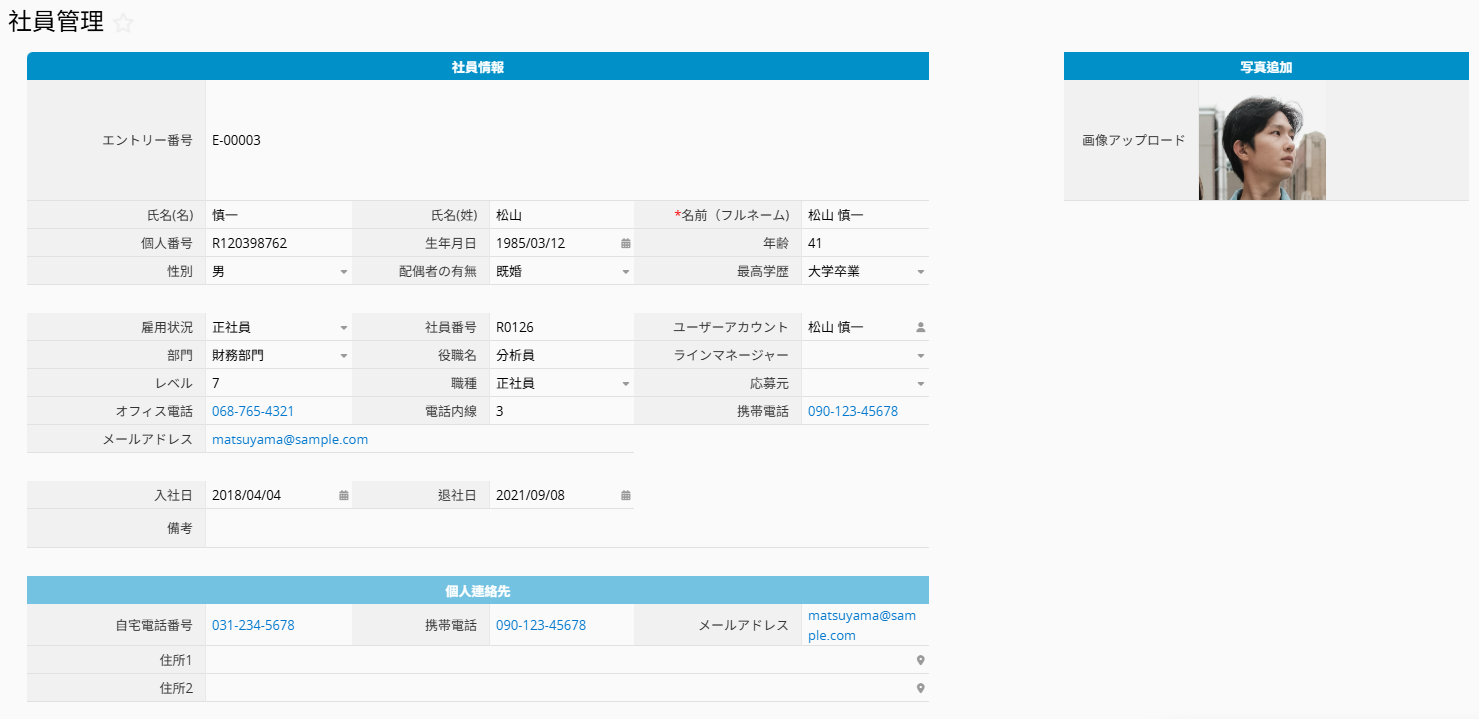
Task: Open the 部門 dropdown arrow
Action: 343,356
